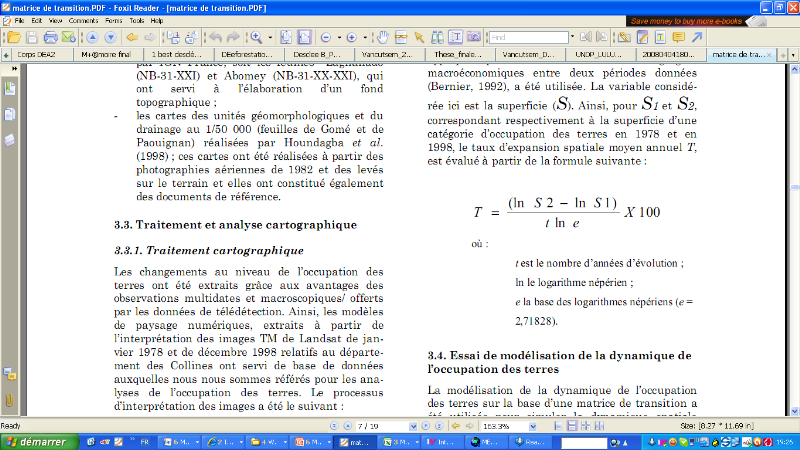This screenshot has width=800, height=450.
Task: Toggle Continuous page layout icon
Action: click(572, 426)
